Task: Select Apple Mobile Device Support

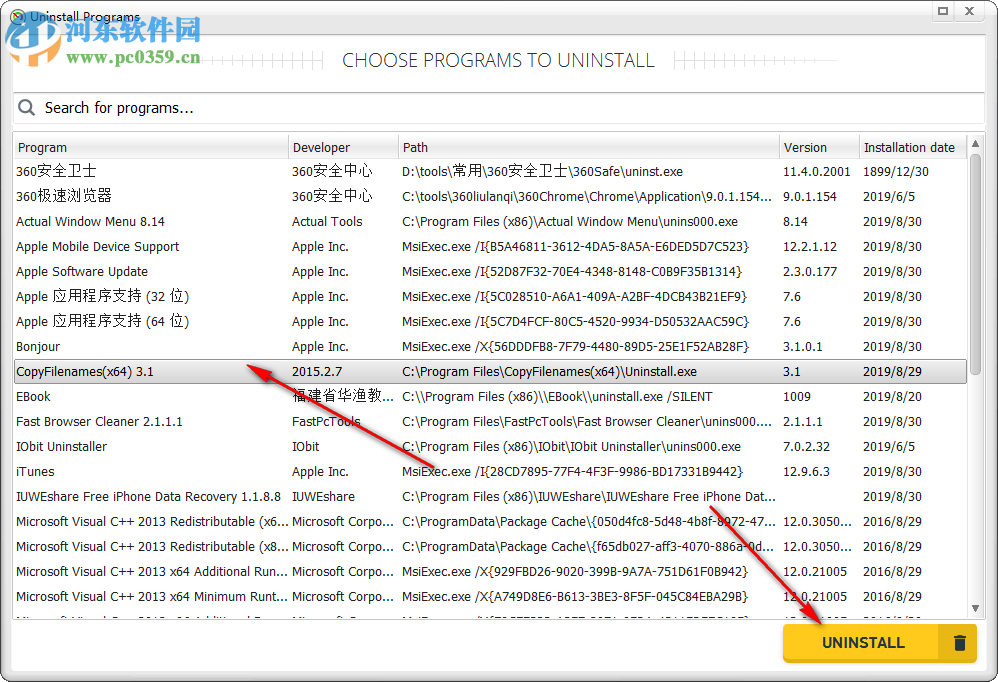Action: (x=490, y=246)
